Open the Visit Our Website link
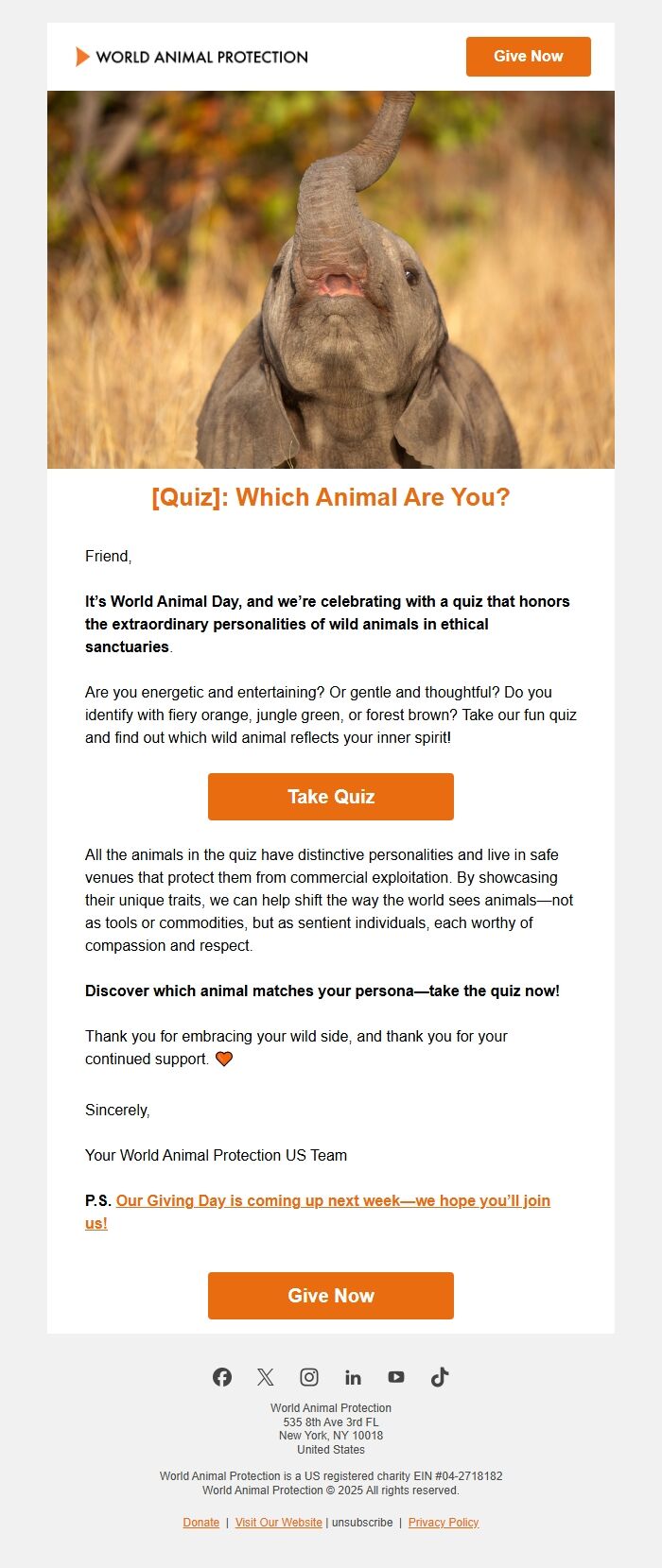 coord(278,1523)
